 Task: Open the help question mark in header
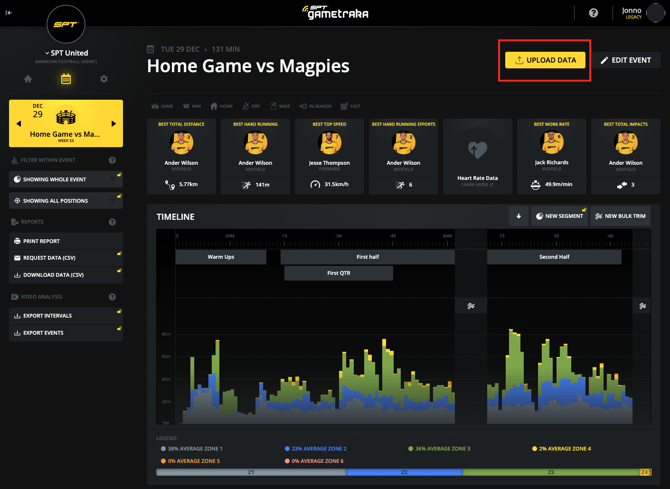tap(593, 13)
